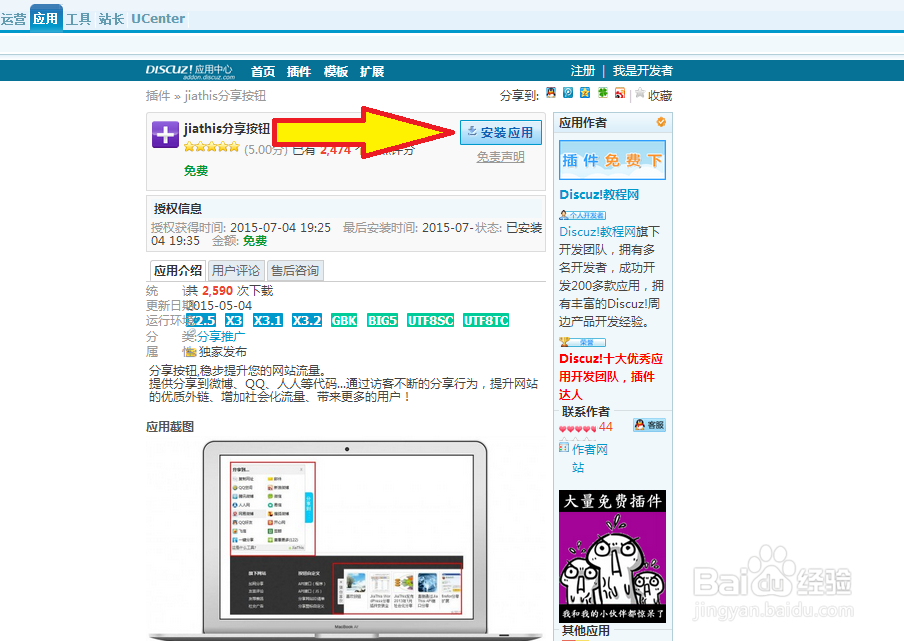
Task: Click the 已安装 status text
Action: click(524, 227)
